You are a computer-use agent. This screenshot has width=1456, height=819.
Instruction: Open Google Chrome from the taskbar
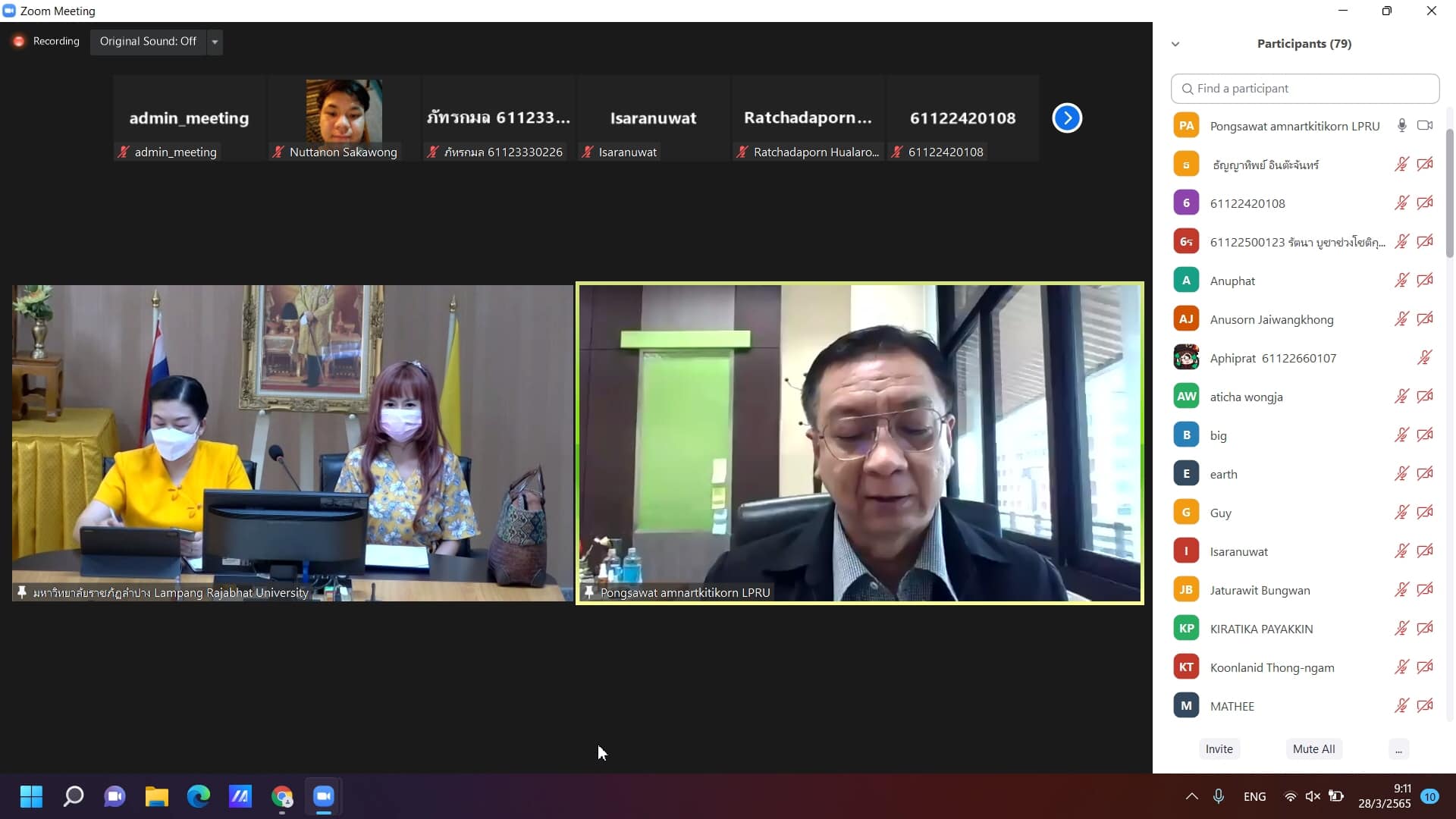click(x=282, y=796)
